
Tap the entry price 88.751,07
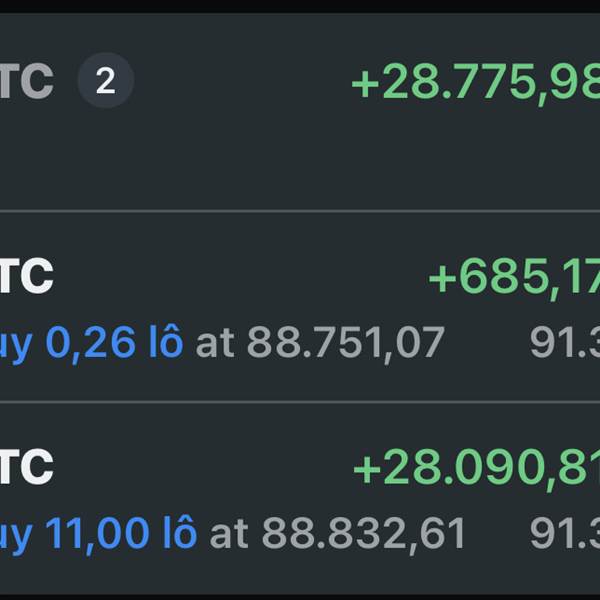pos(345,343)
